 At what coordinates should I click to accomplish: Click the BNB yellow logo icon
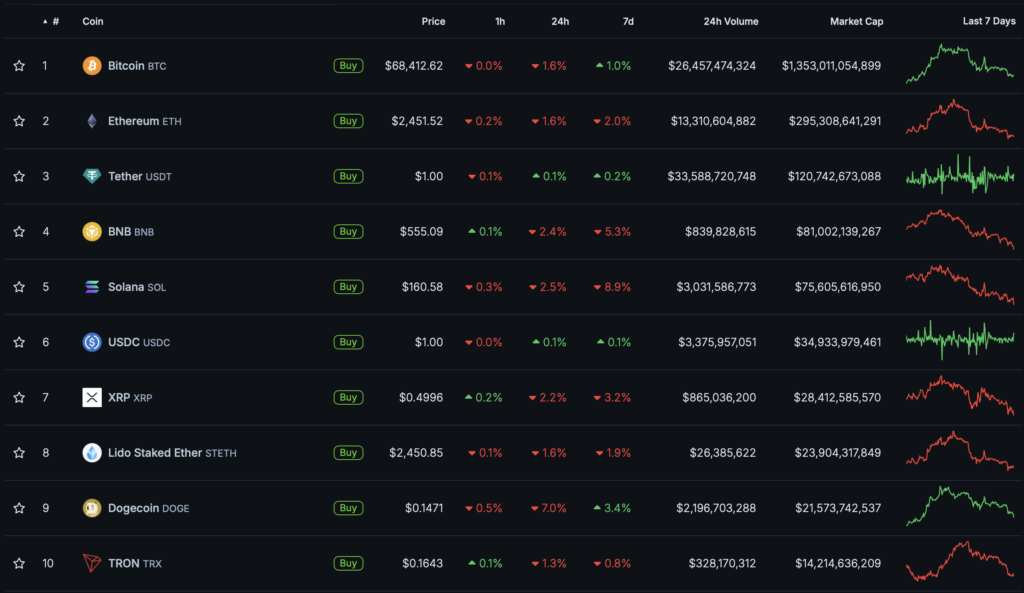tap(92, 232)
